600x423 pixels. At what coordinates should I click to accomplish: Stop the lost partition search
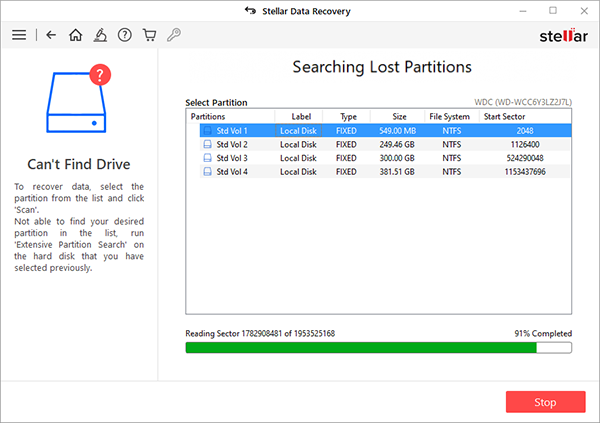[x=545, y=402]
